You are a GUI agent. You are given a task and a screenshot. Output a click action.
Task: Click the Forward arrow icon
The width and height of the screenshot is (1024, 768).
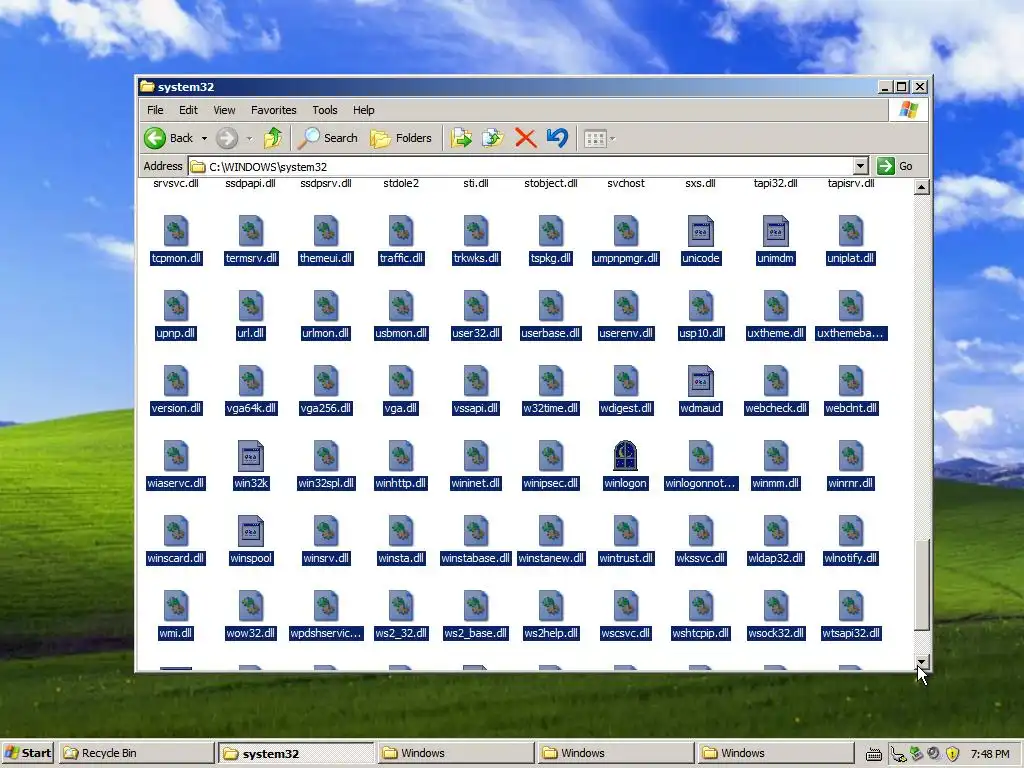coord(227,138)
